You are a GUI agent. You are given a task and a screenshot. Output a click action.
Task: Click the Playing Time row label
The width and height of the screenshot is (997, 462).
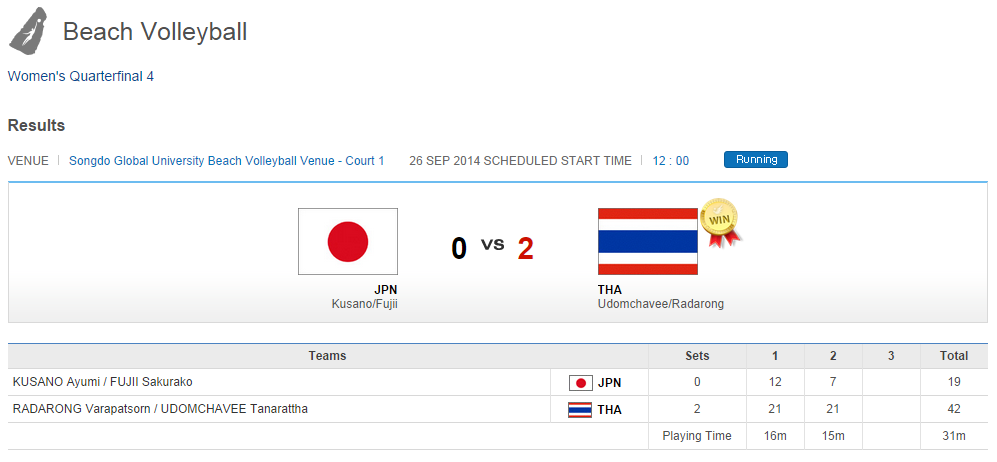697,436
